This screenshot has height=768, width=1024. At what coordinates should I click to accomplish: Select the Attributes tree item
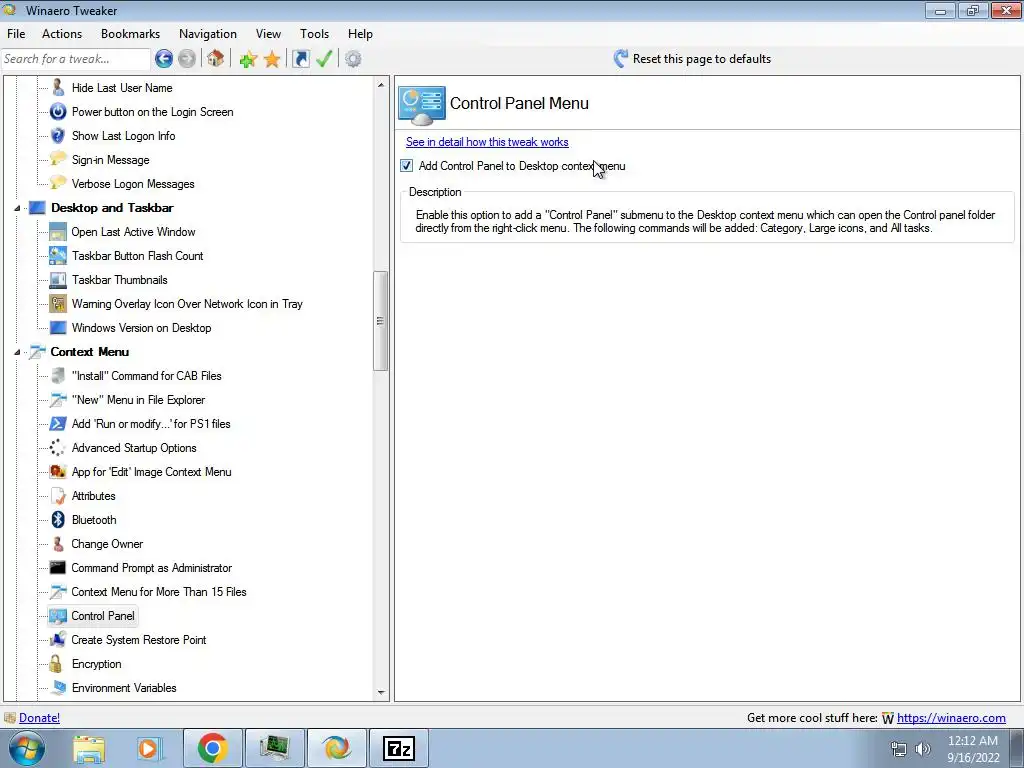pos(93,496)
